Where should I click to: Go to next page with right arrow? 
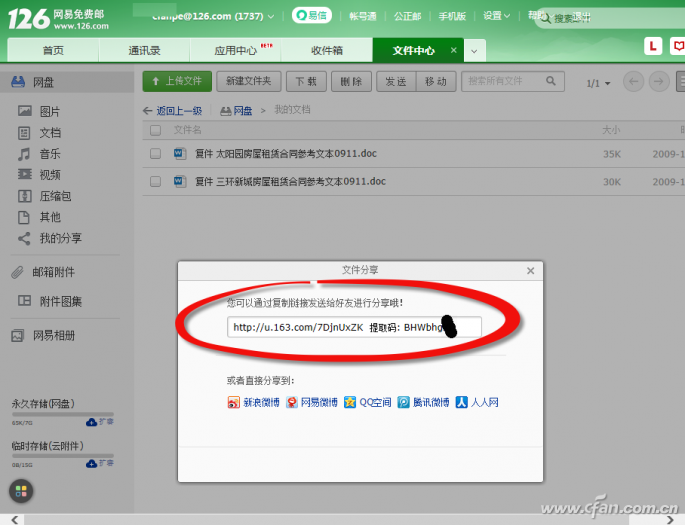click(659, 81)
